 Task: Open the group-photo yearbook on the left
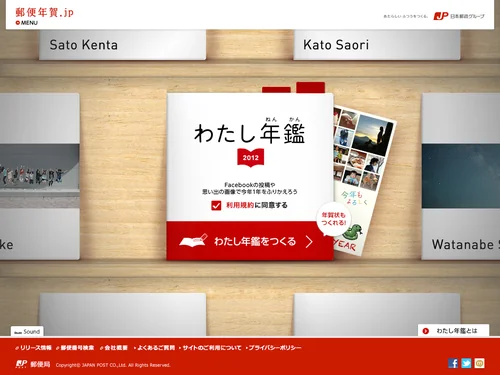[x=40, y=176]
